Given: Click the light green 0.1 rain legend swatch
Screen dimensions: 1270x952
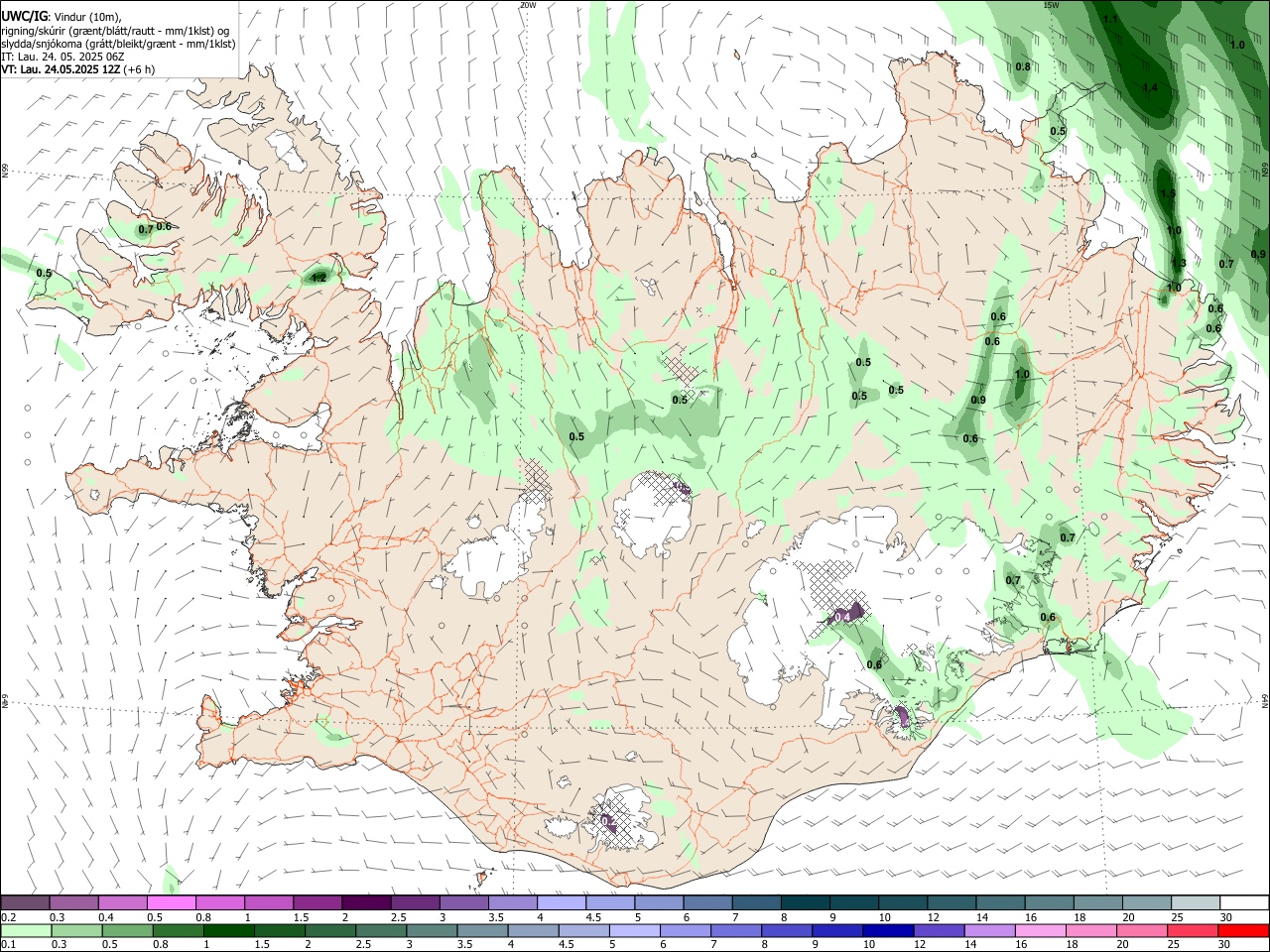Looking at the screenshot, I should [26, 931].
